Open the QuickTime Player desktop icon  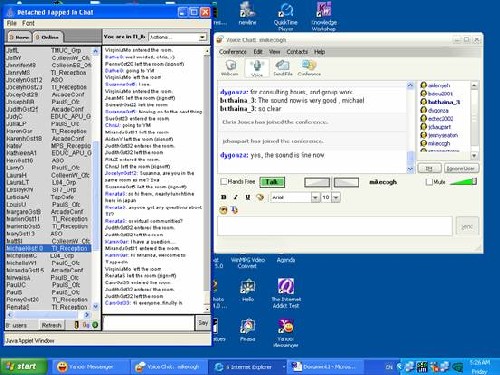pyautogui.click(x=286, y=17)
